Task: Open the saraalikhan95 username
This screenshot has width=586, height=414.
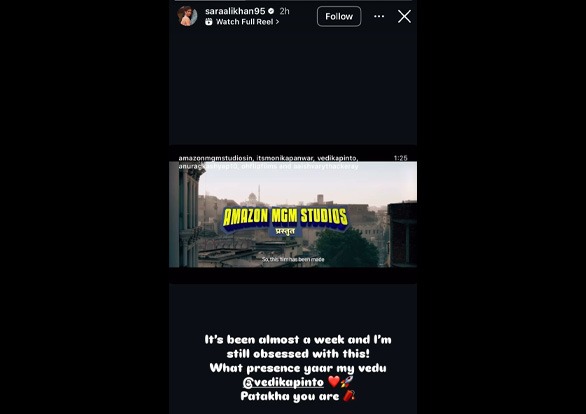Action: click(235, 11)
